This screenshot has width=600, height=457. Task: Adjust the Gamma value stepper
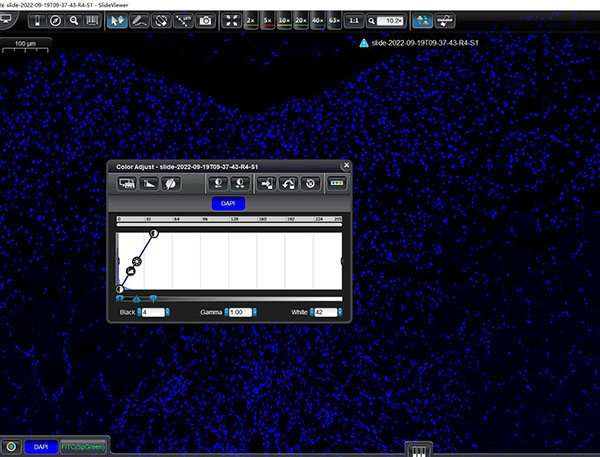pos(254,313)
